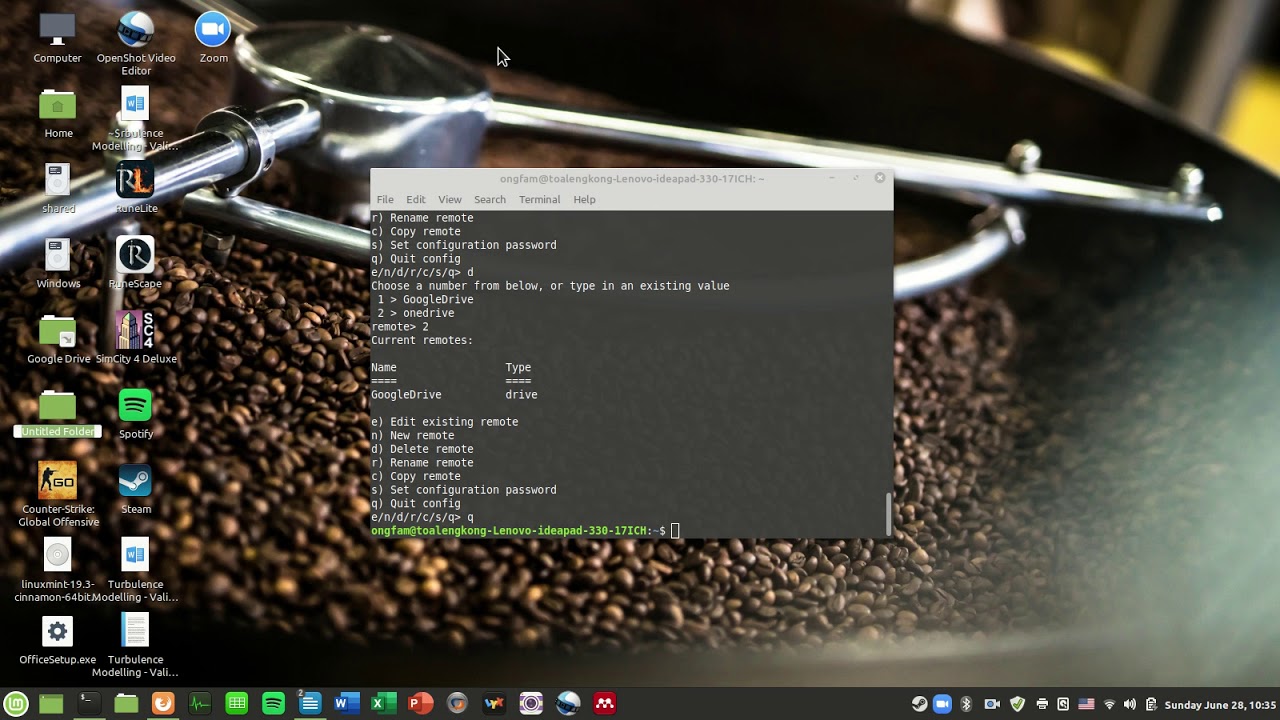Screen dimensions: 1280x720
Task: Launch Firefox from the taskbar
Action: [x=162, y=704]
